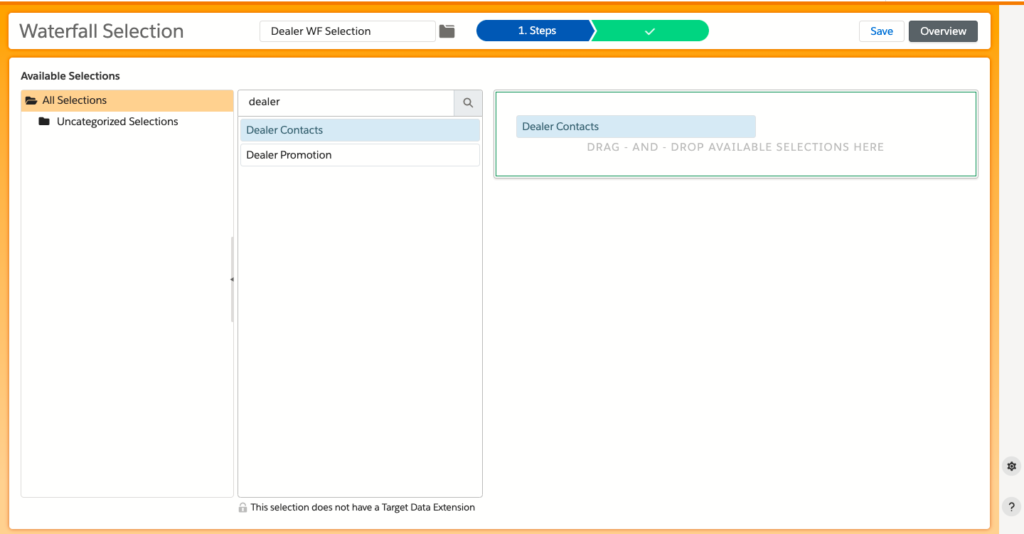Open the settings gear on right edge

click(1011, 467)
